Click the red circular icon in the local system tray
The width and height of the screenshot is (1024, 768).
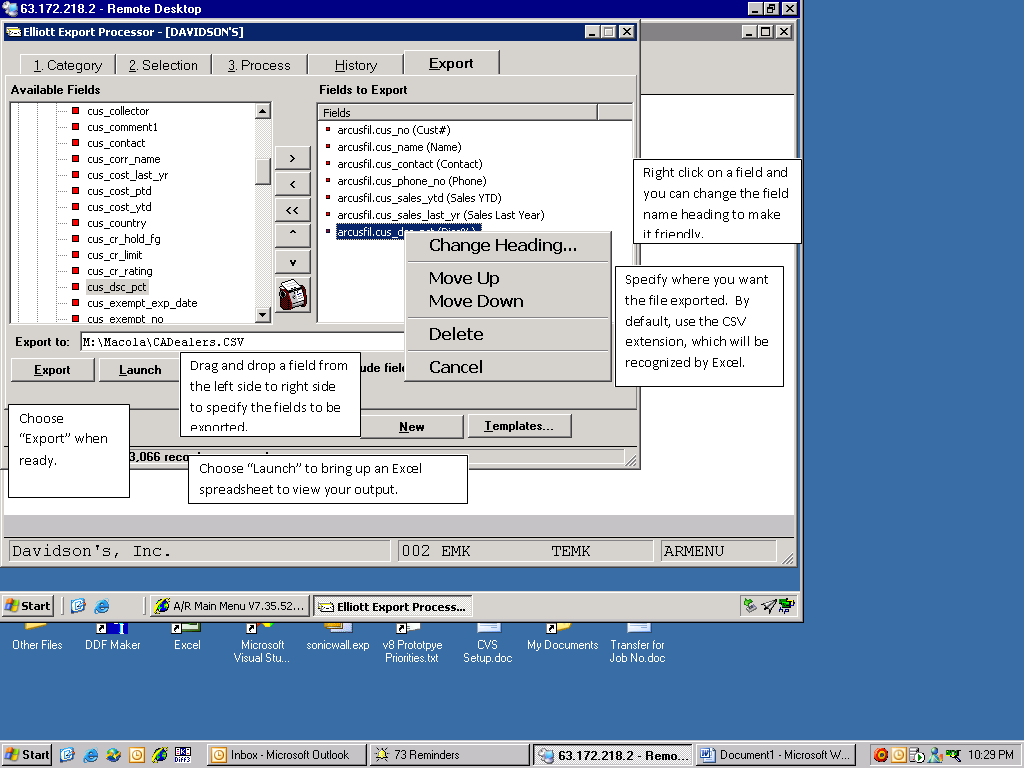(880, 755)
